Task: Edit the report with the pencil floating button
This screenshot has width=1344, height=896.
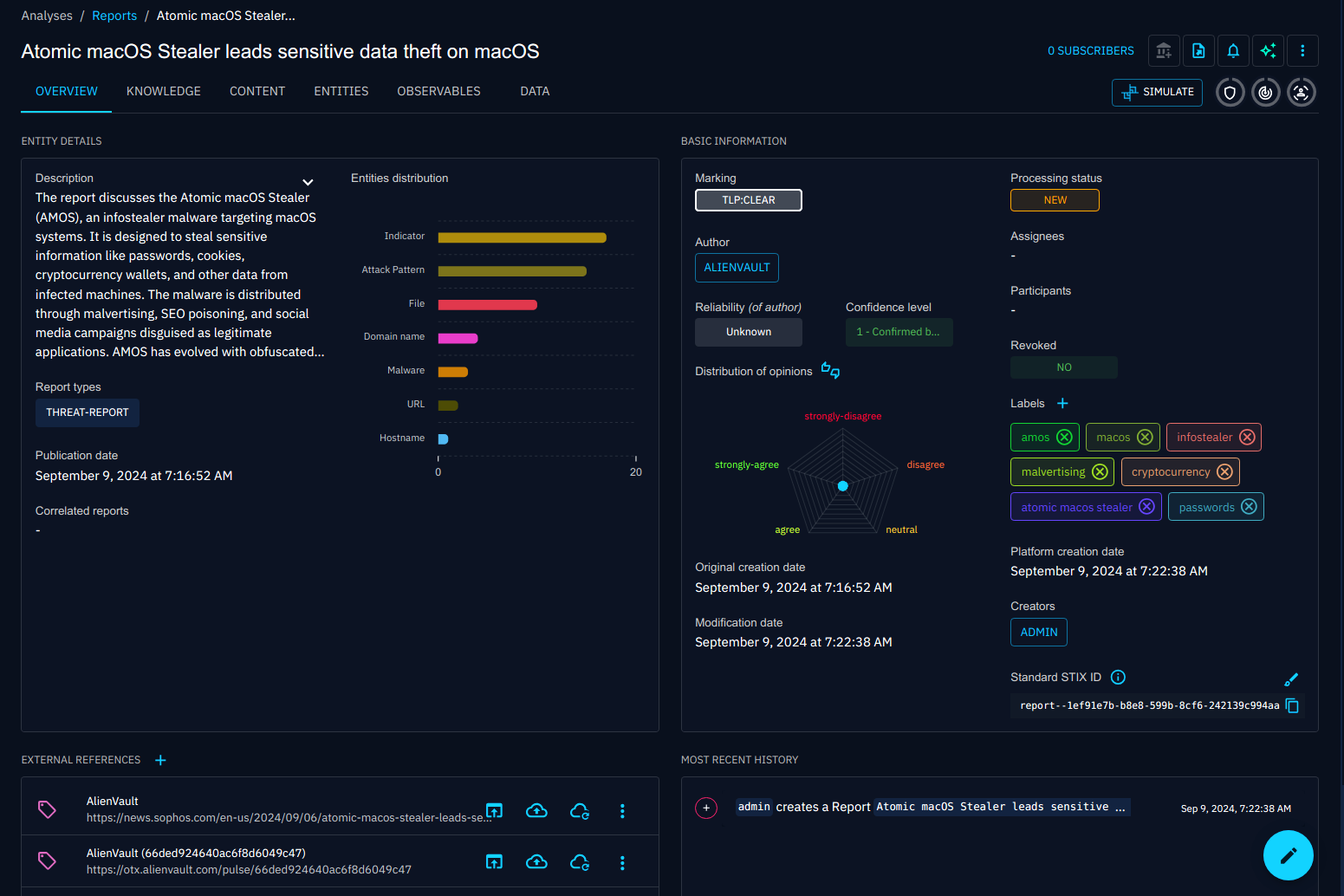Action: pyautogui.click(x=1289, y=855)
